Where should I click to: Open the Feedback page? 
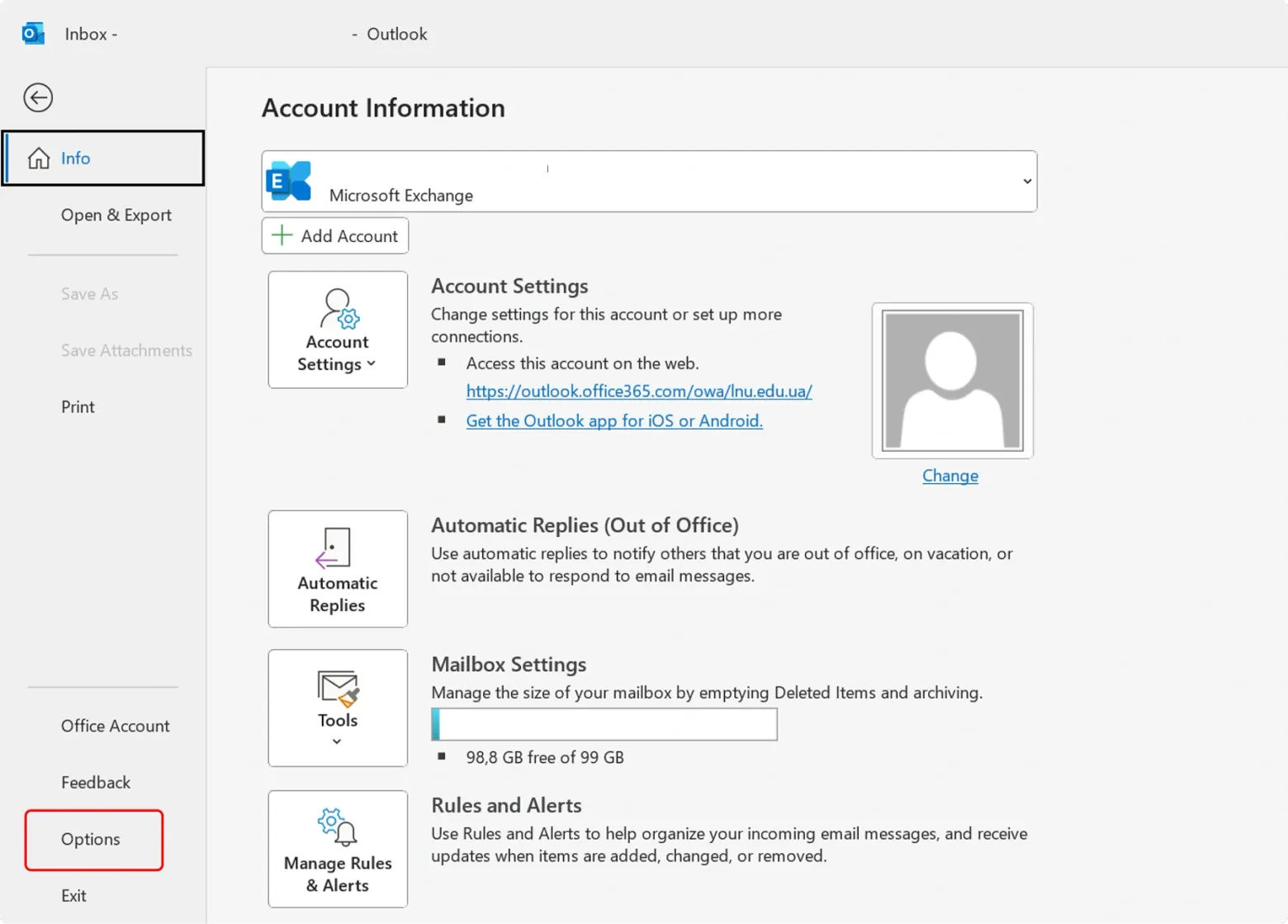coord(96,782)
